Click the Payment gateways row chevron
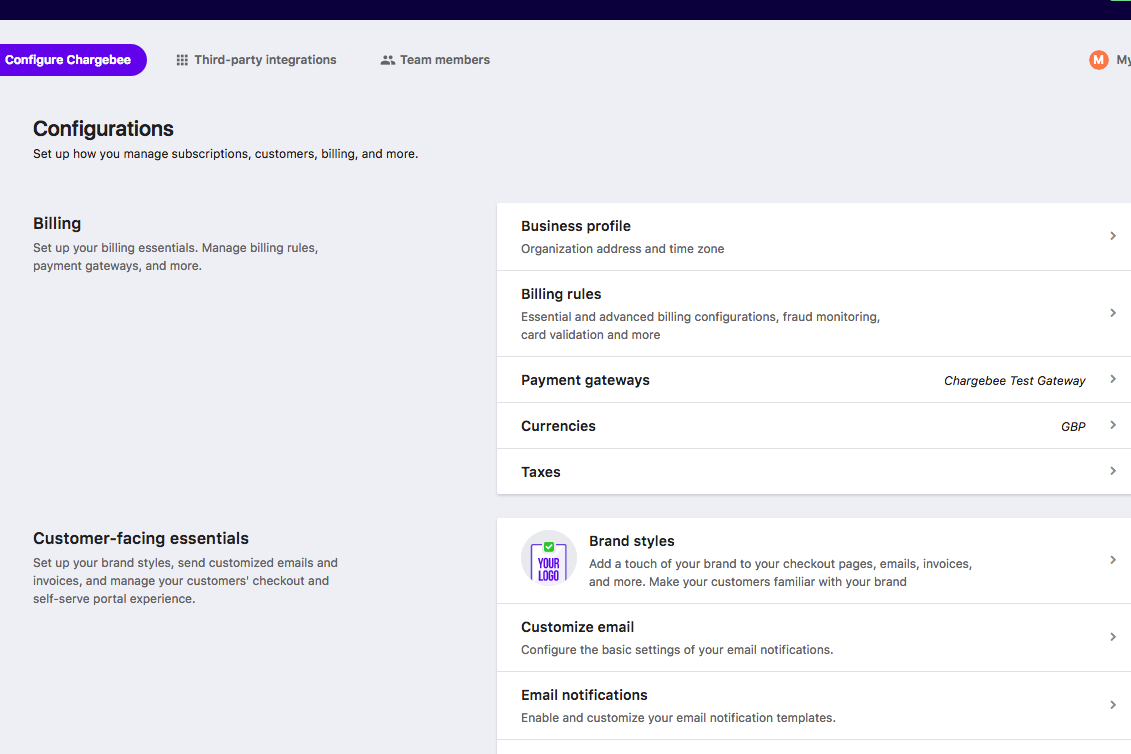 pyautogui.click(x=1113, y=380)
